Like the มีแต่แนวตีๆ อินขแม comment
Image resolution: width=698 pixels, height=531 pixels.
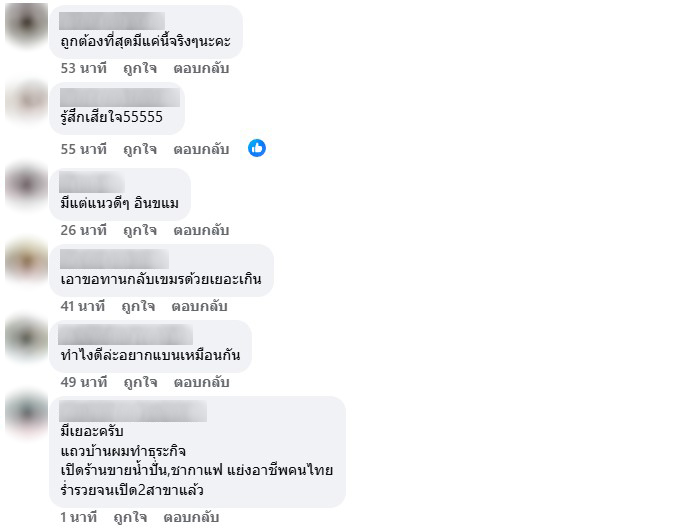click(x=140, y=230)
